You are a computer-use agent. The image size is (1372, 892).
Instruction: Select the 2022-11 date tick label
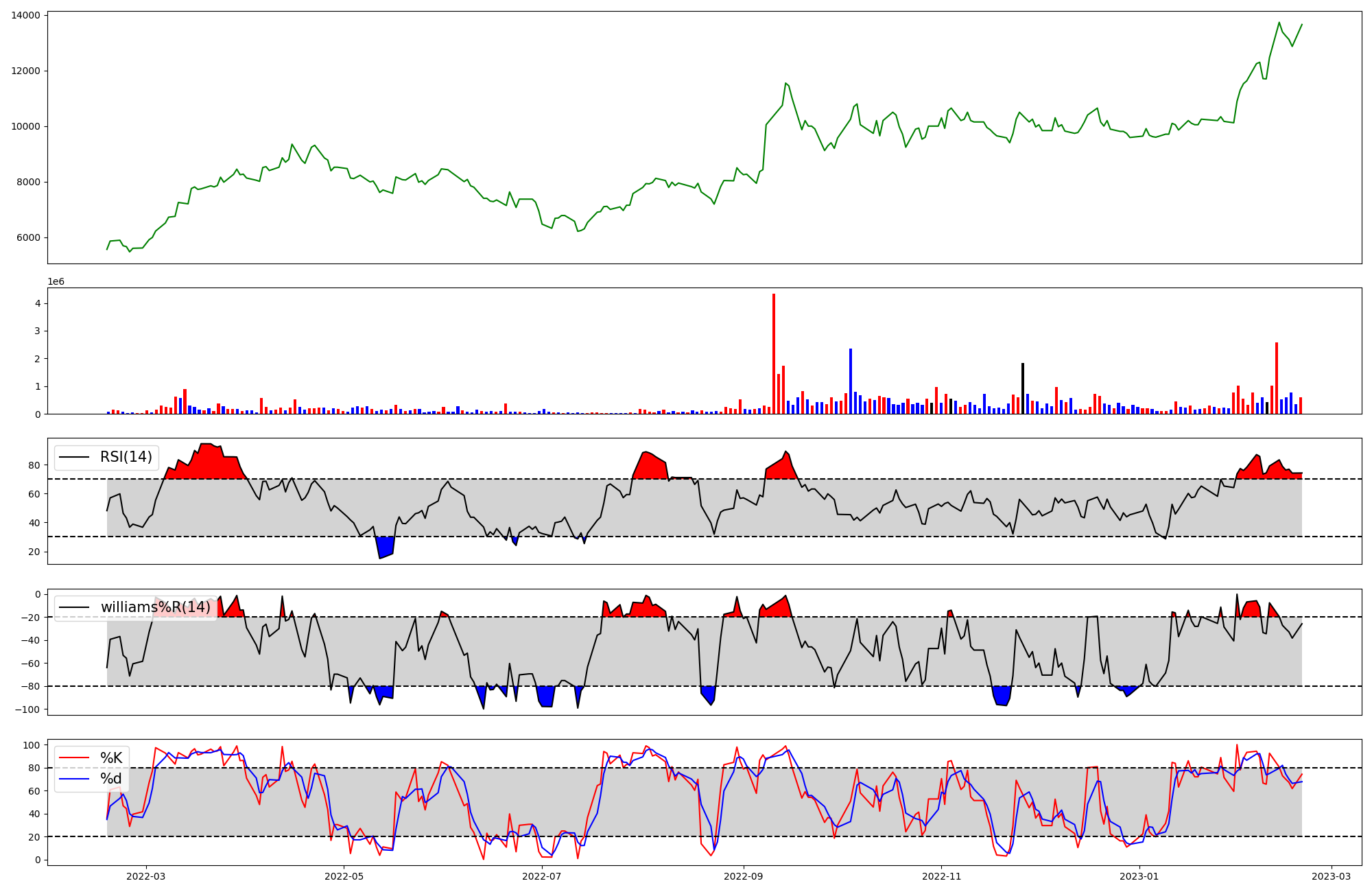click(x=941, y=876)
